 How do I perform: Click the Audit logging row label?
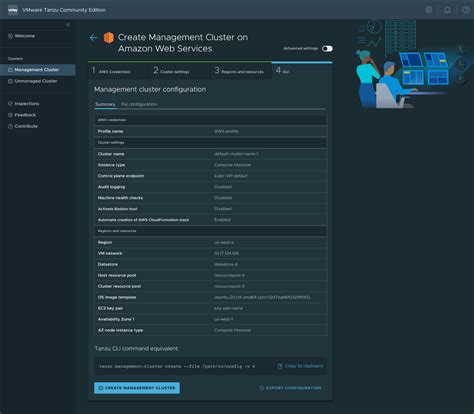pos(111,187)
